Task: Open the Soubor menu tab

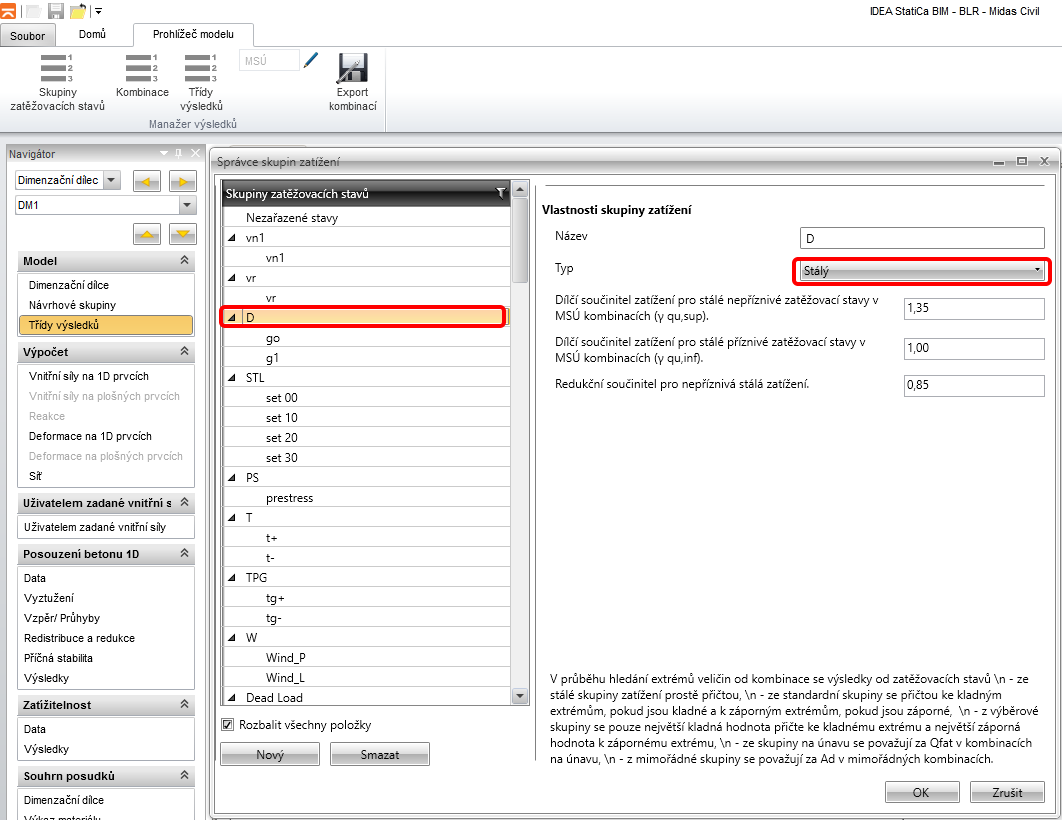Action: pos(28,36)
